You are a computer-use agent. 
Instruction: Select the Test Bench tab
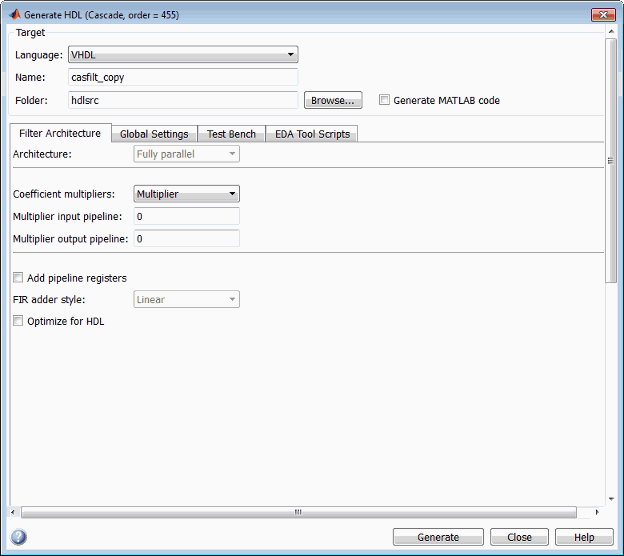pos(231,134)
